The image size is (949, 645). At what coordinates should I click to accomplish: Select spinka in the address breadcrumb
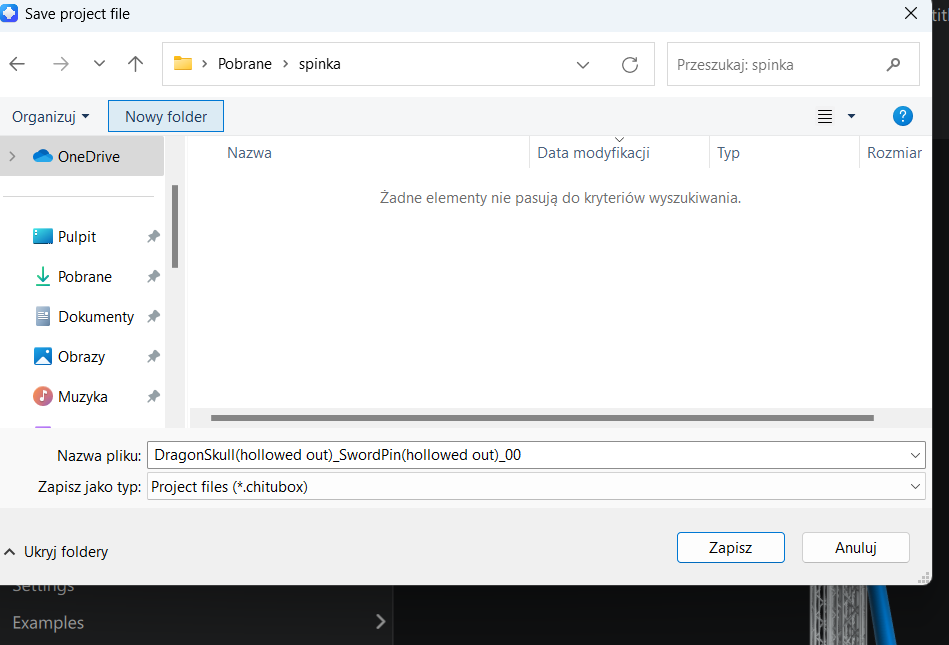320,64
